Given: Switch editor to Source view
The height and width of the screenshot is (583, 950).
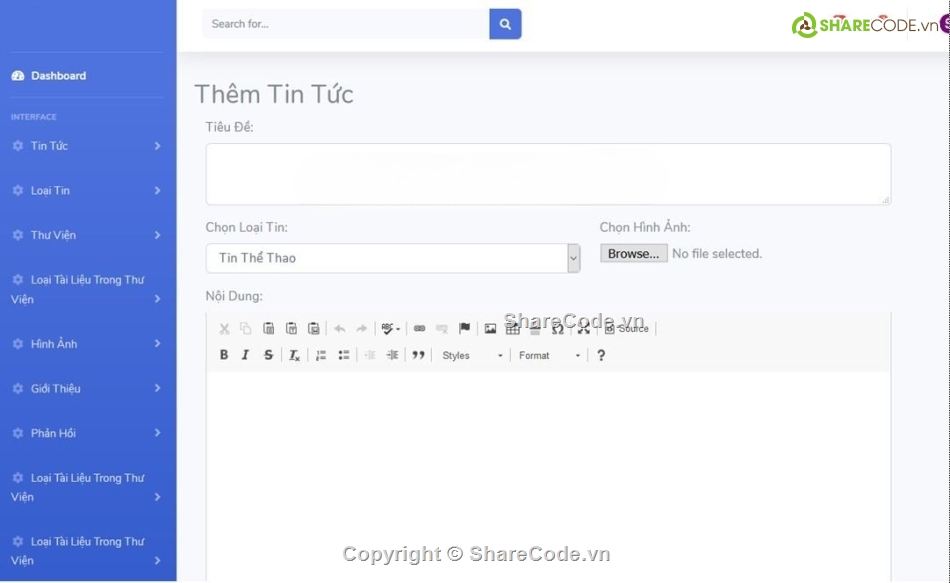Looking at the screenshot, I should click(x=626, y=328).
